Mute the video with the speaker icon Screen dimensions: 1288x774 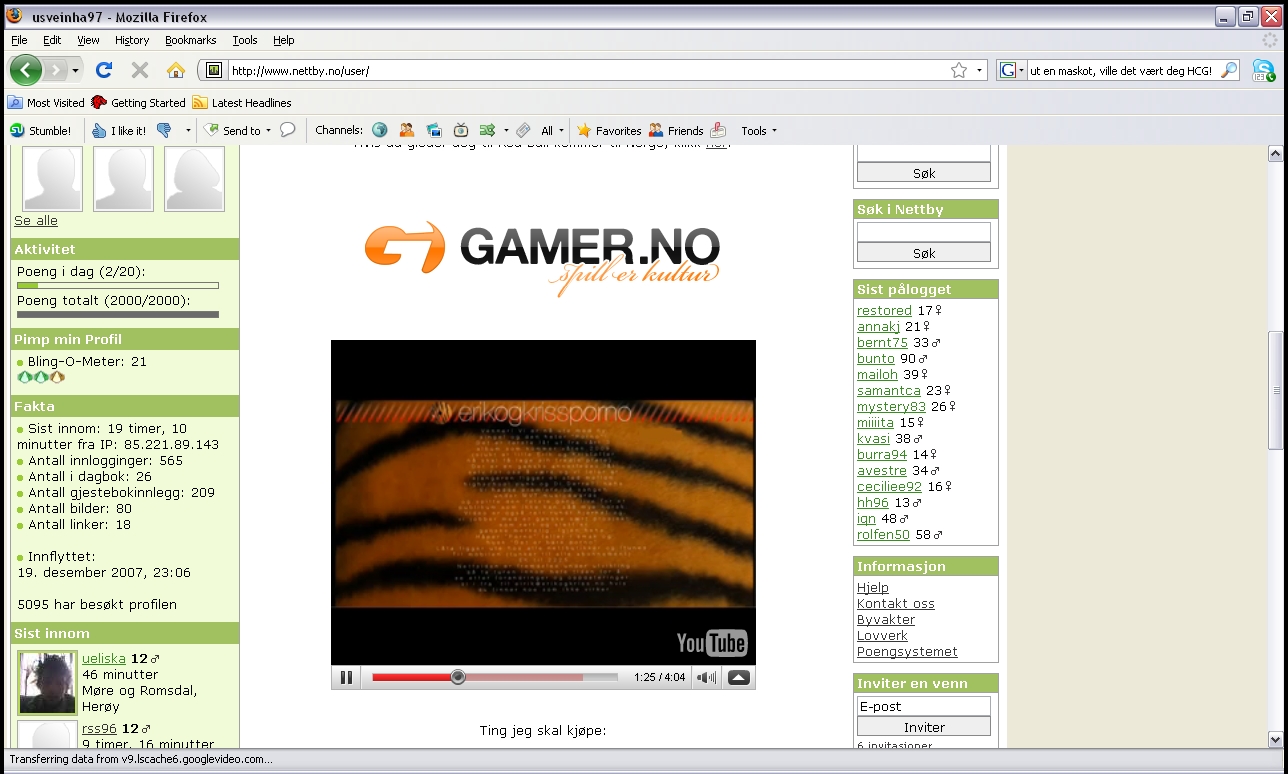pyautogui.click(x=706, y=677)
